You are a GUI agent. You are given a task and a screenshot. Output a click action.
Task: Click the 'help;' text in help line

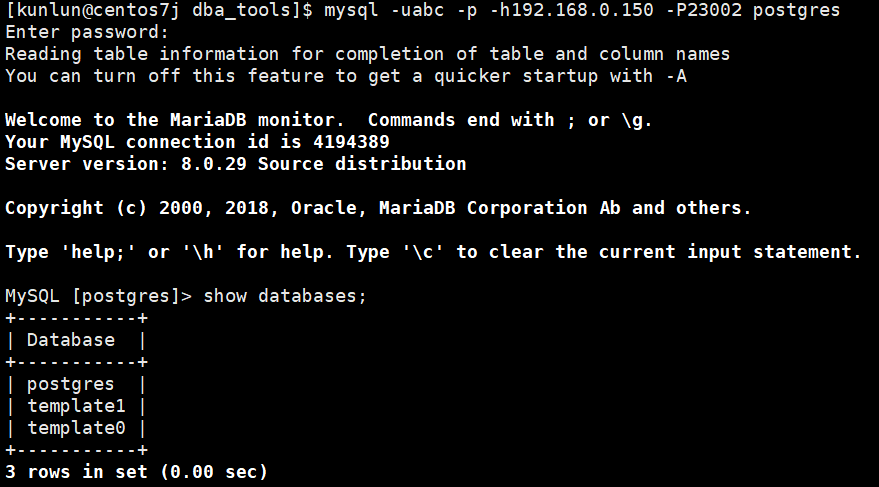click(x=99, y=252)
